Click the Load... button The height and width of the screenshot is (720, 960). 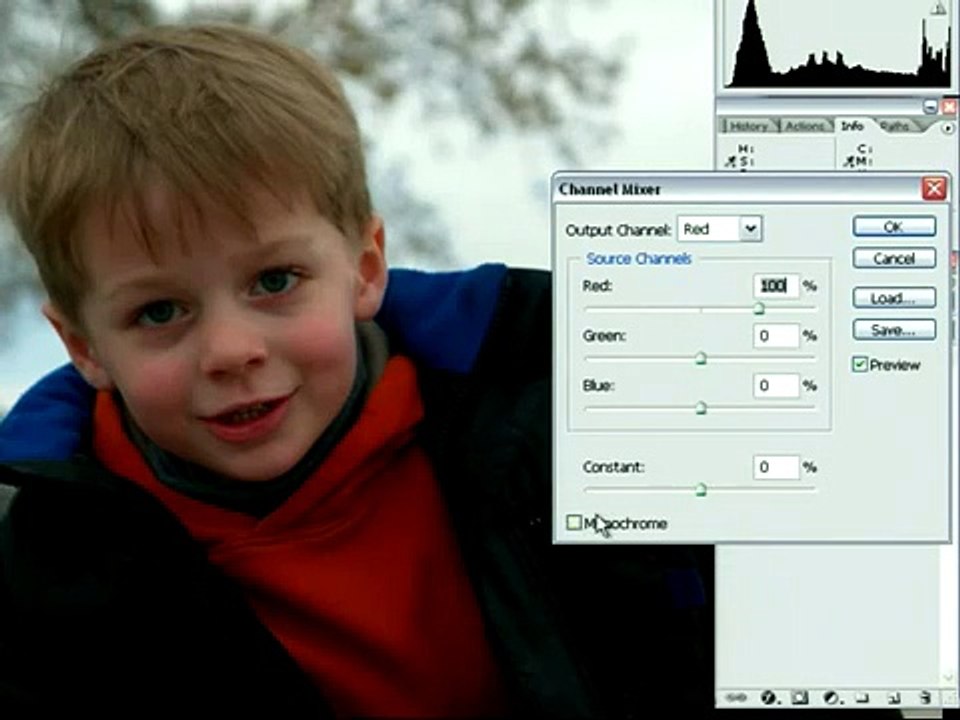tap(894, 298)
